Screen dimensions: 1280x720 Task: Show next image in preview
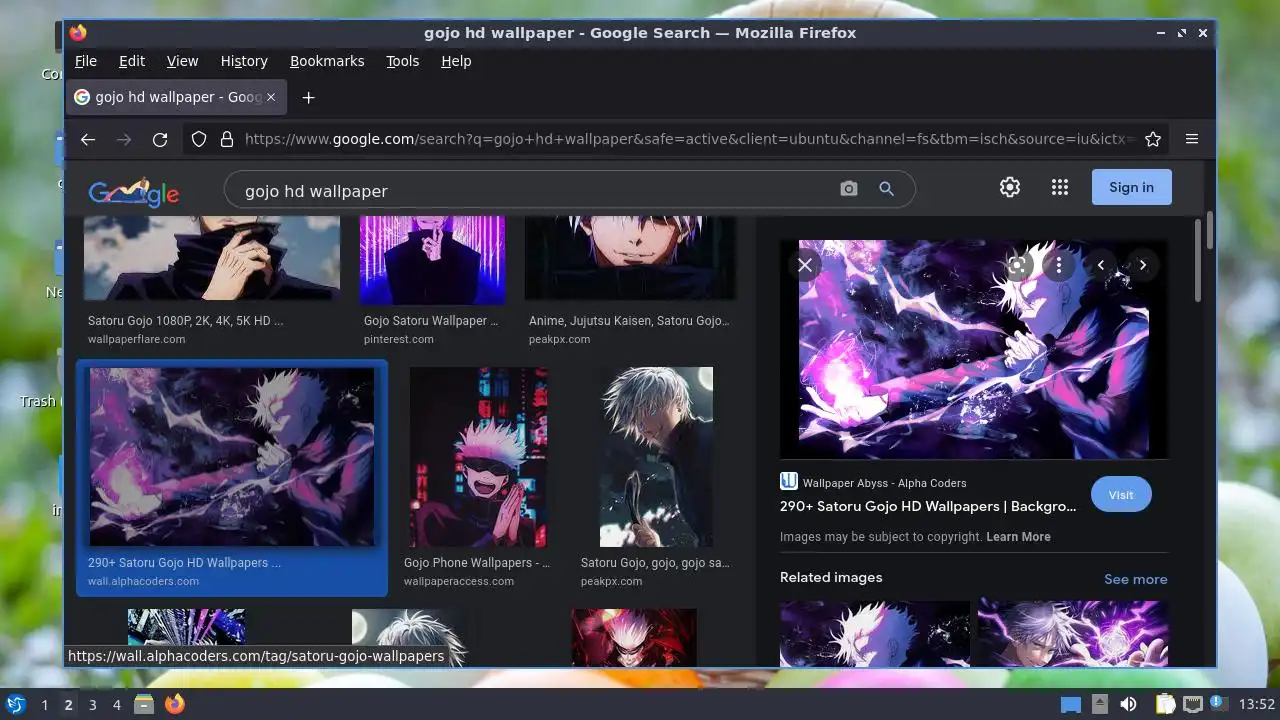point(1142,265)
